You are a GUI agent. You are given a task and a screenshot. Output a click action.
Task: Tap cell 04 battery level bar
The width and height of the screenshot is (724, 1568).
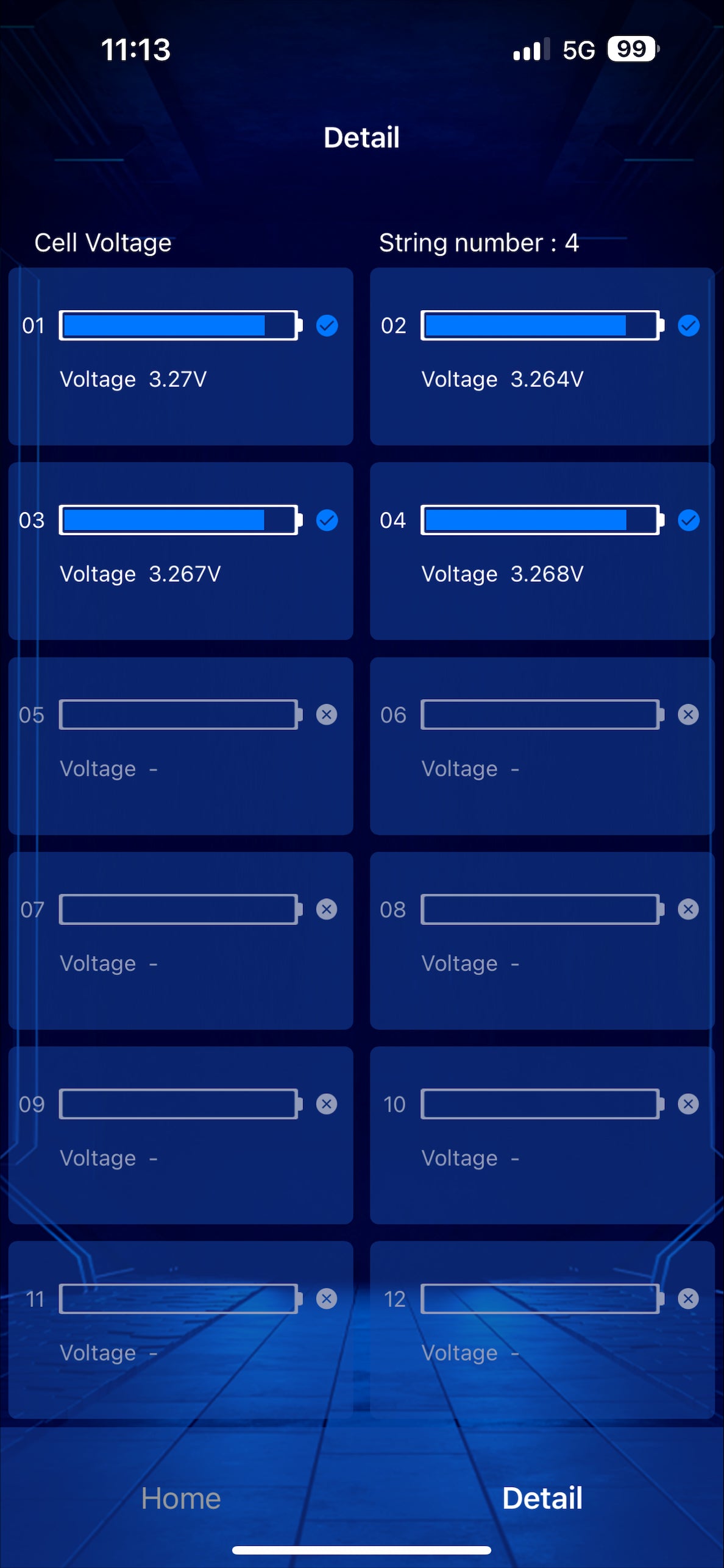pos(541,520)
